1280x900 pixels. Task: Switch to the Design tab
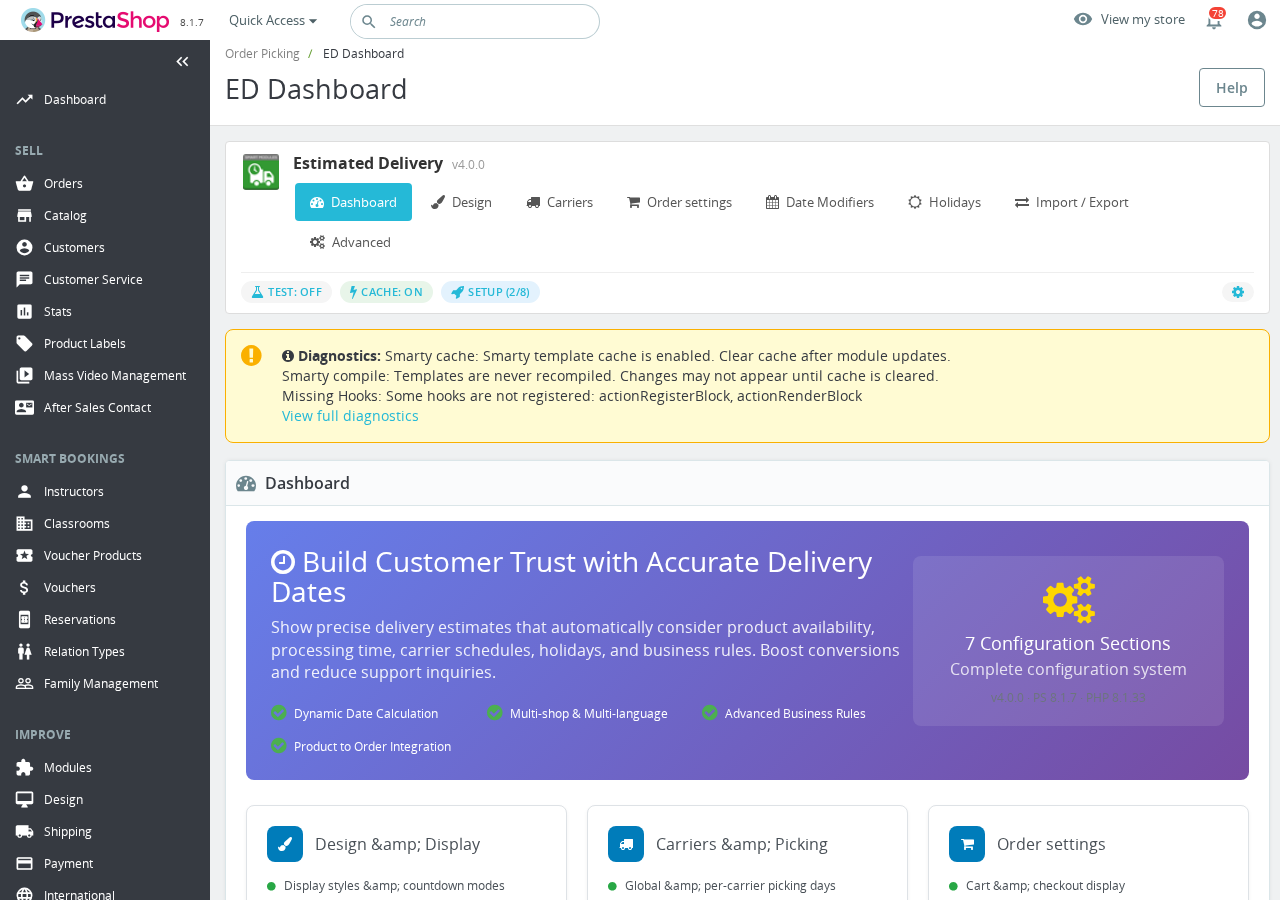[461, 202]
